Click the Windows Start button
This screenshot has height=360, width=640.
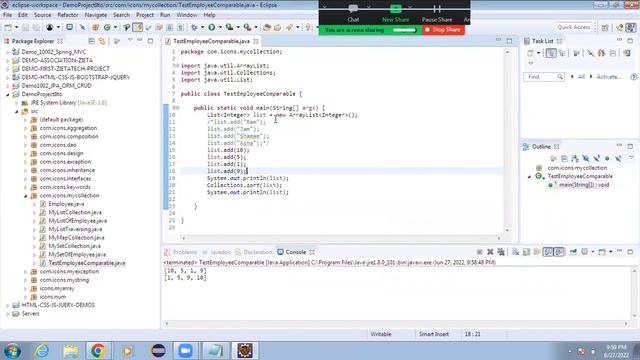click(12, 351)
